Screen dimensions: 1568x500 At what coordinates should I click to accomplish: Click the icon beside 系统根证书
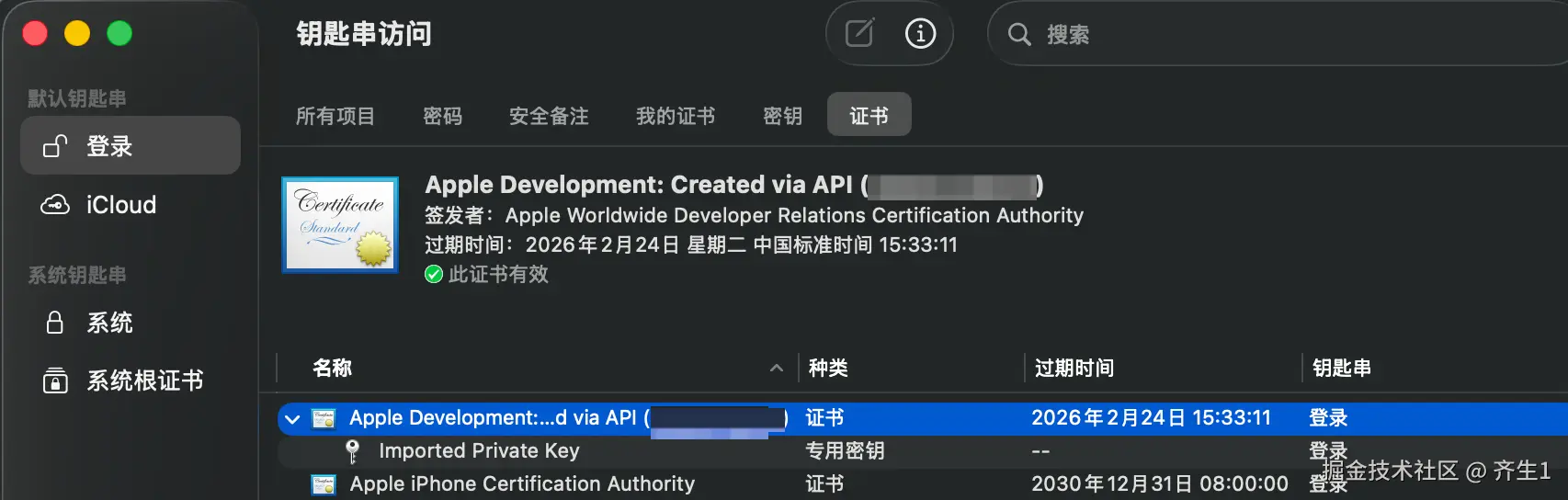click(55, 381)
